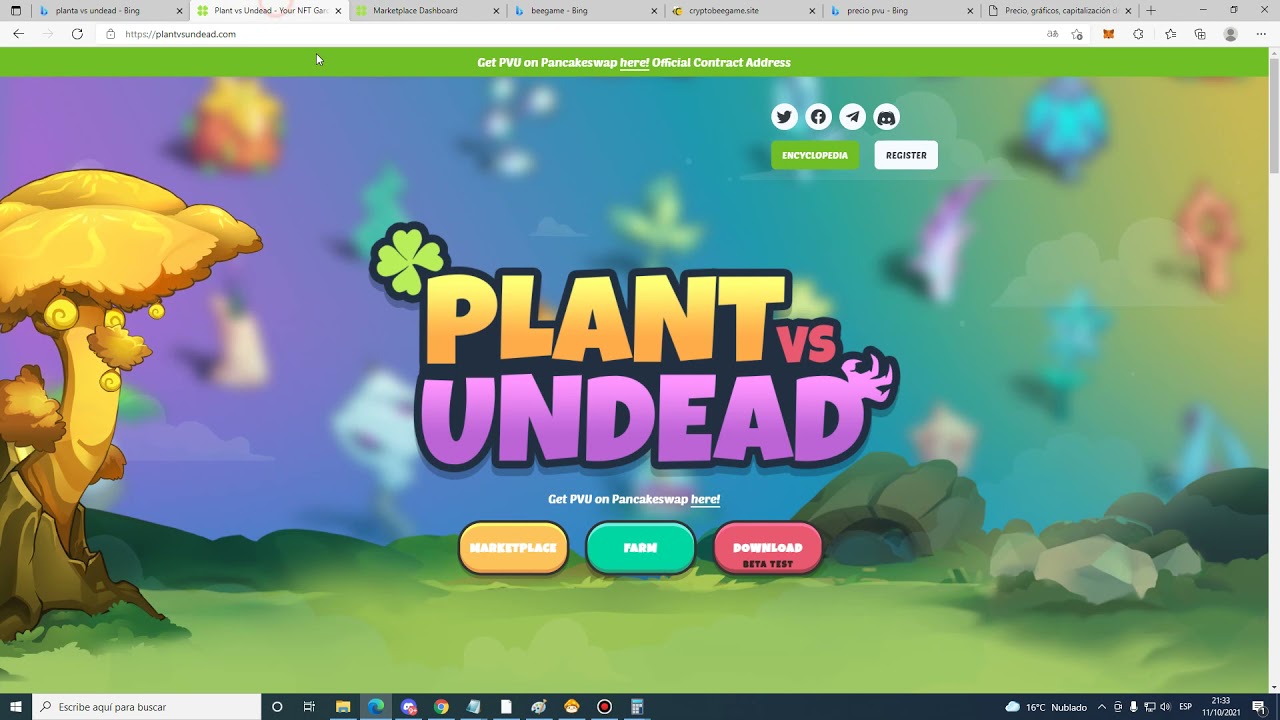Open the Collections icon

coord(1200,34)
